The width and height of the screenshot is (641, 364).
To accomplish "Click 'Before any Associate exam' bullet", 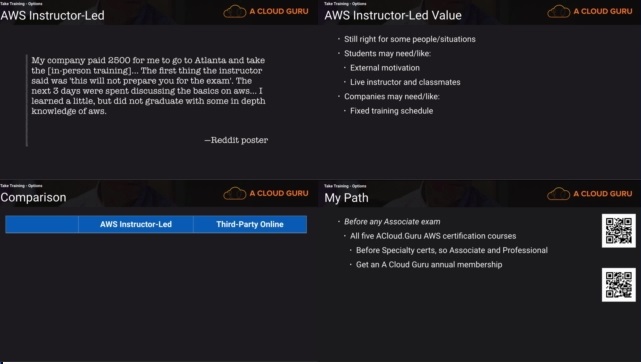I will pyautogui.click(x=392, y=222).
